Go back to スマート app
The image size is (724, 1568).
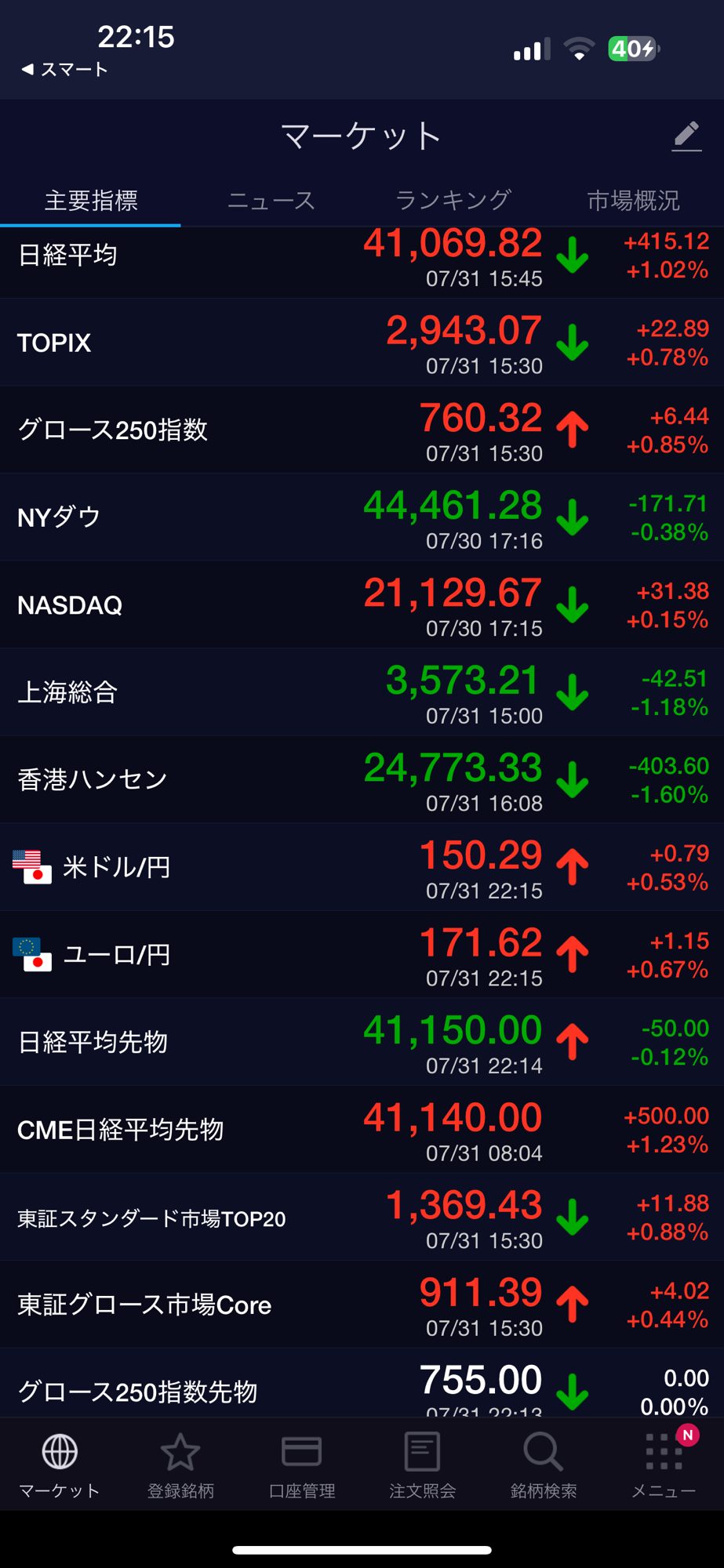(64, 70)
